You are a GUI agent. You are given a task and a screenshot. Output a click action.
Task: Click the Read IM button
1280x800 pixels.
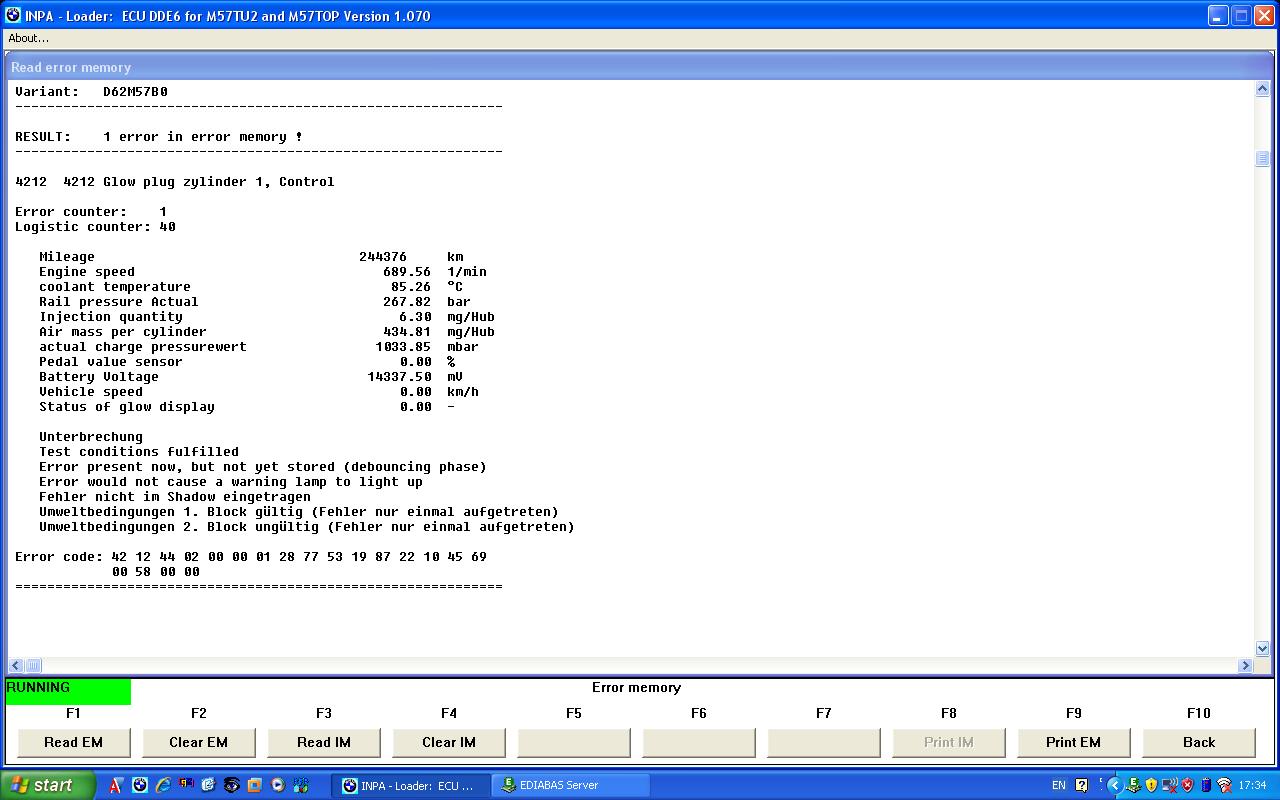(x=323, y=742)
